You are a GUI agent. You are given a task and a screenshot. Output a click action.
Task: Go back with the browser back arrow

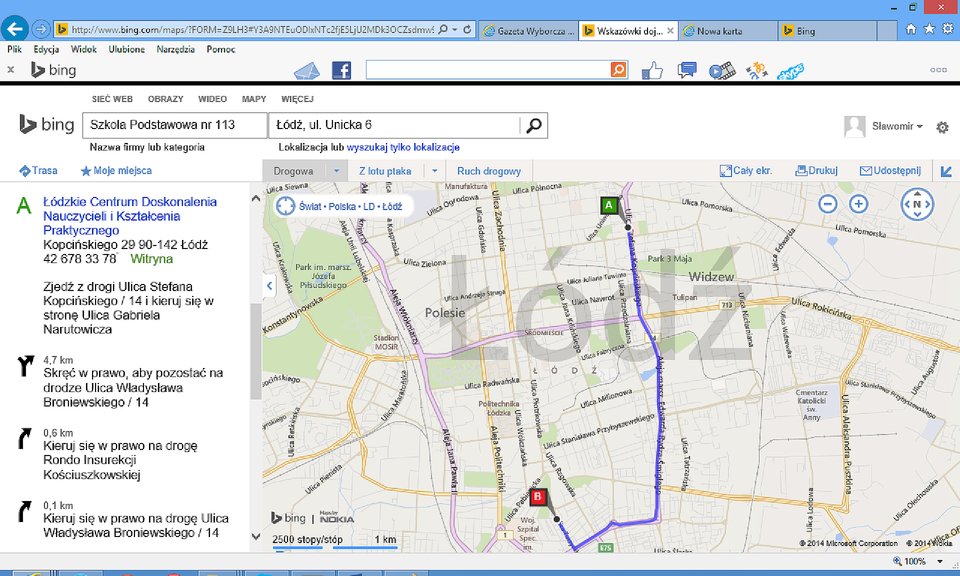coord(15,28)
